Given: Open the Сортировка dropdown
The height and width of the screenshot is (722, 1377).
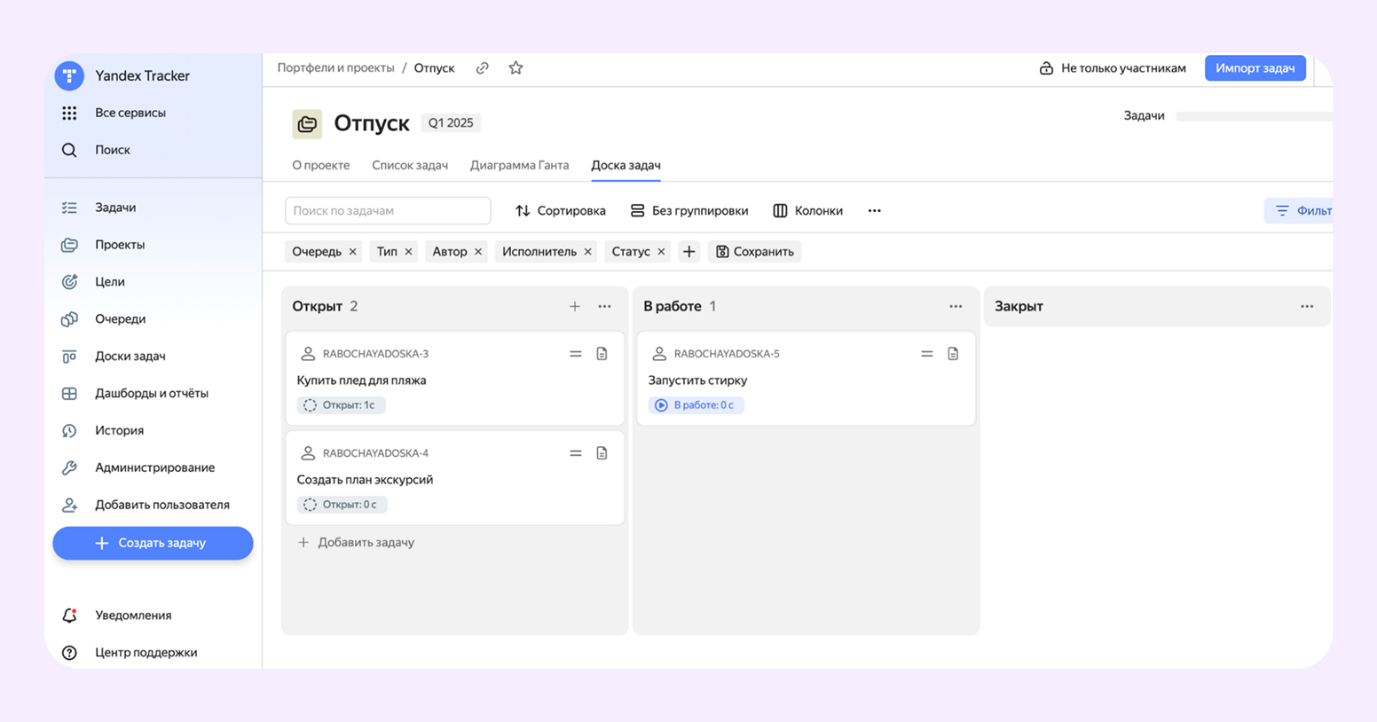Looking at the screenshot, I should click(560, 211).
